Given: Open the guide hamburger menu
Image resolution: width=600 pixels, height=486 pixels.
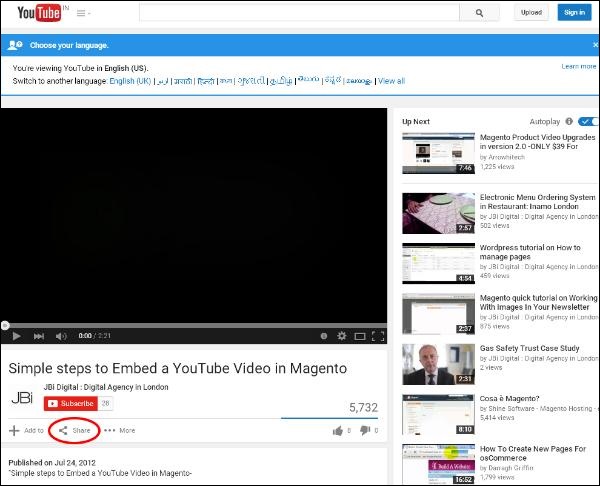Looking at the screenshot, I should point(83,13).
